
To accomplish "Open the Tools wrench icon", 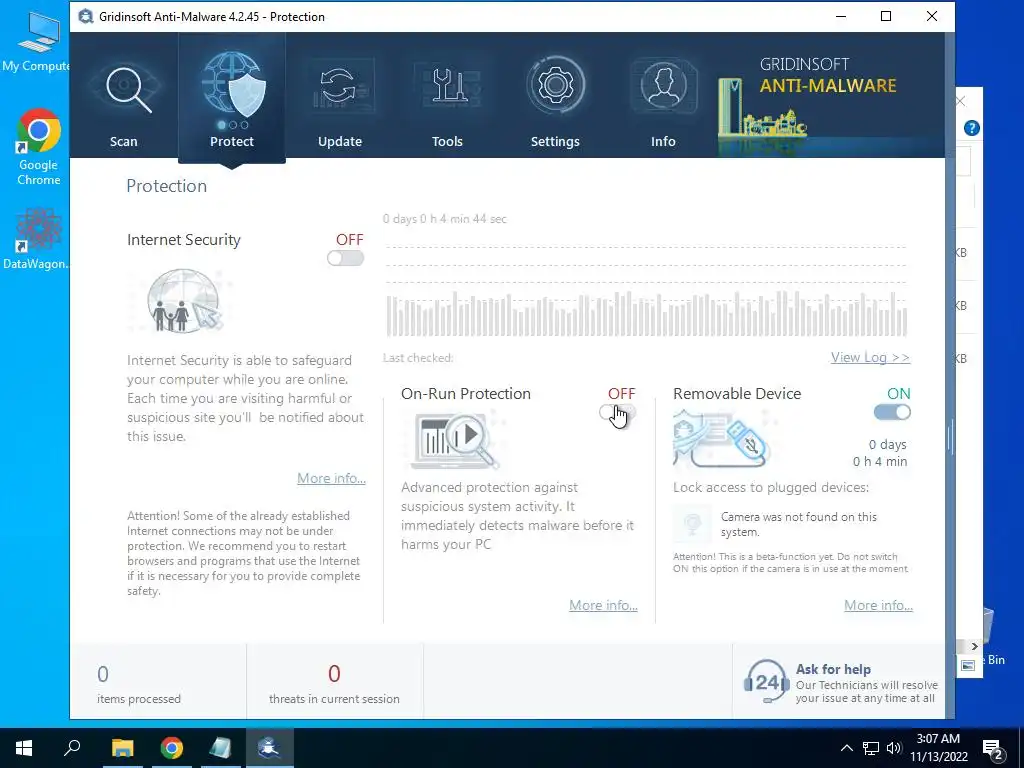I will click(x=447, y=85).
